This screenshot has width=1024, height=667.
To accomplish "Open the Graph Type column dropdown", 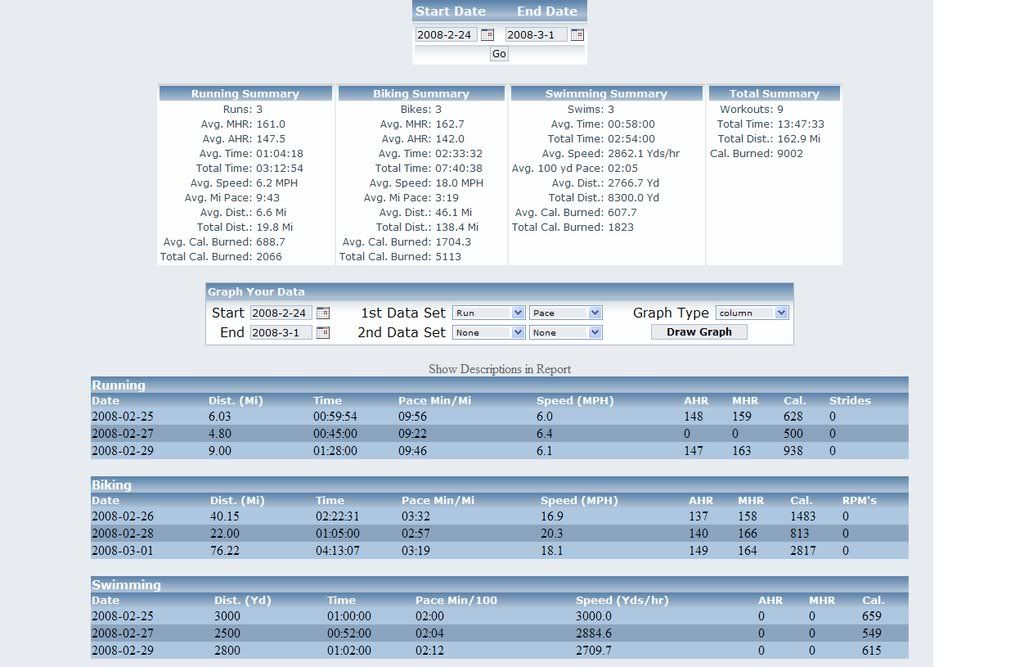I will (x=752, y=313).
